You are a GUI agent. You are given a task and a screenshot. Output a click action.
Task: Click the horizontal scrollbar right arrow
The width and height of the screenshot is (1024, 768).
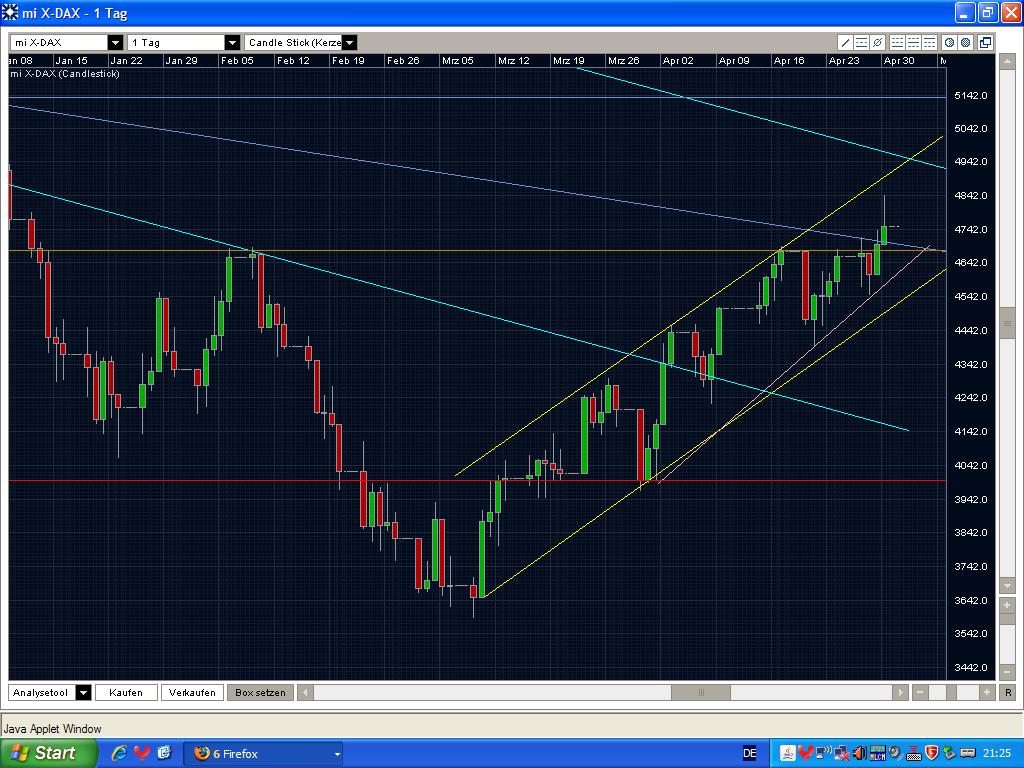coord(901,692)
